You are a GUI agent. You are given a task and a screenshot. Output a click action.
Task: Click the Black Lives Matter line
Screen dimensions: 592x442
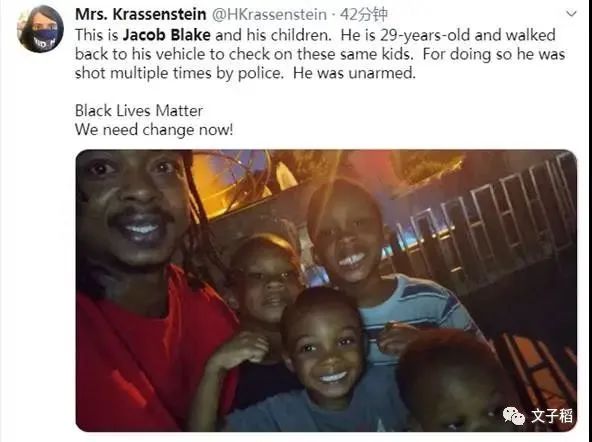point(139,111)
